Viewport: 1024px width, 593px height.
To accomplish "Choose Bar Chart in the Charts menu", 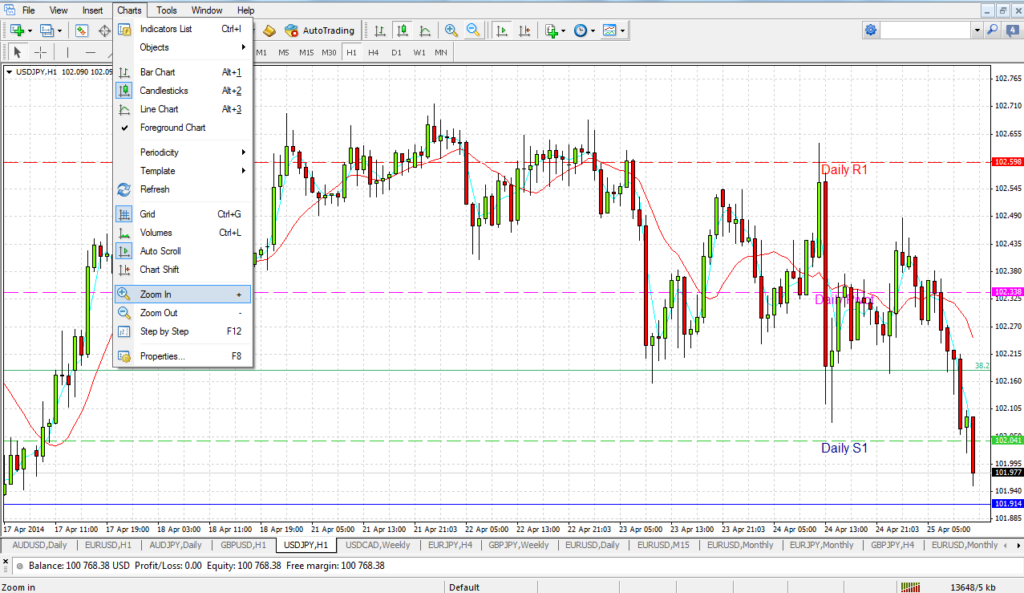I will [x=183, y=72].
